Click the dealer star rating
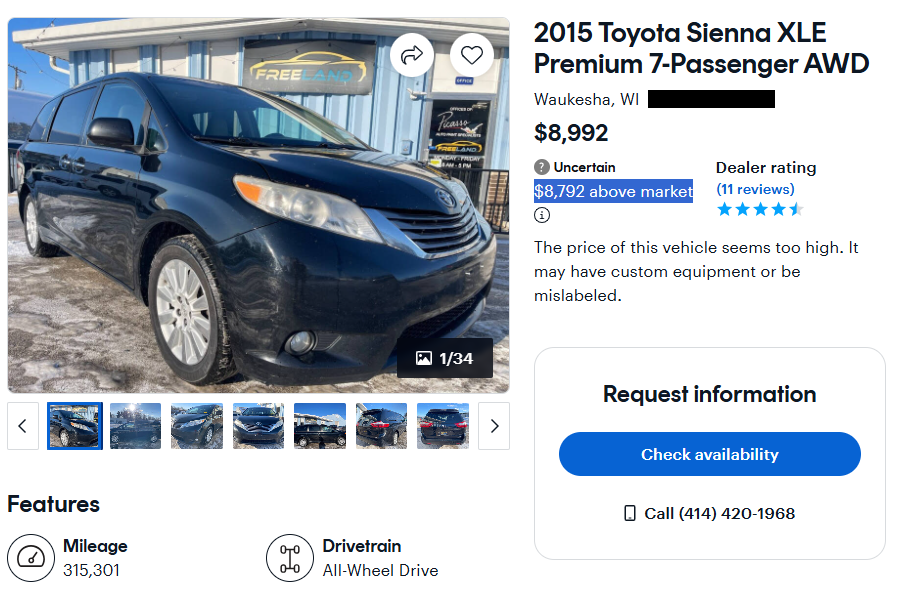 click(x=760, y=210)
